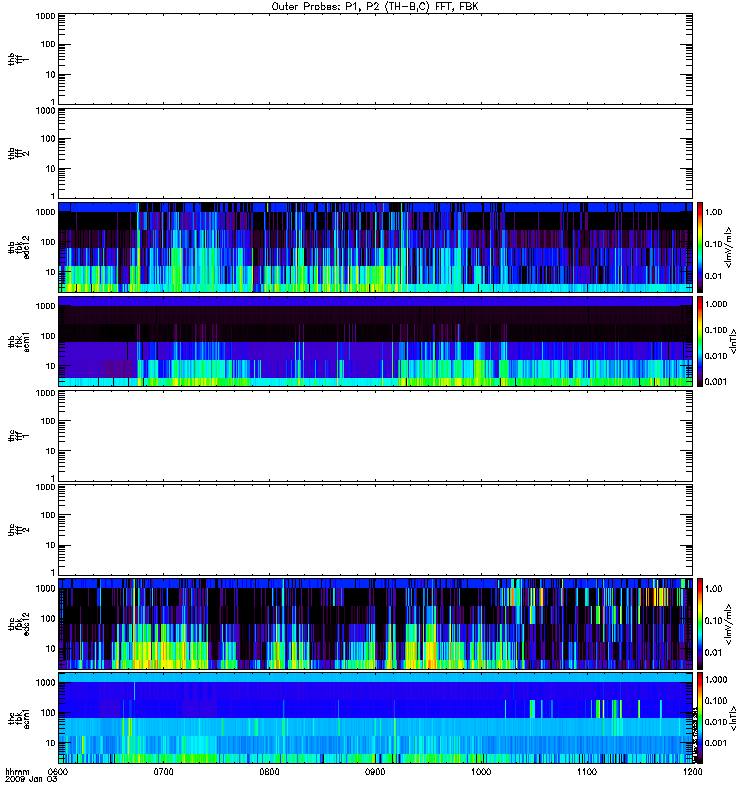The image size is (750, 800).
Task: Click the 'thc fbk edc12' y-axis title
Action: point(19,623)
